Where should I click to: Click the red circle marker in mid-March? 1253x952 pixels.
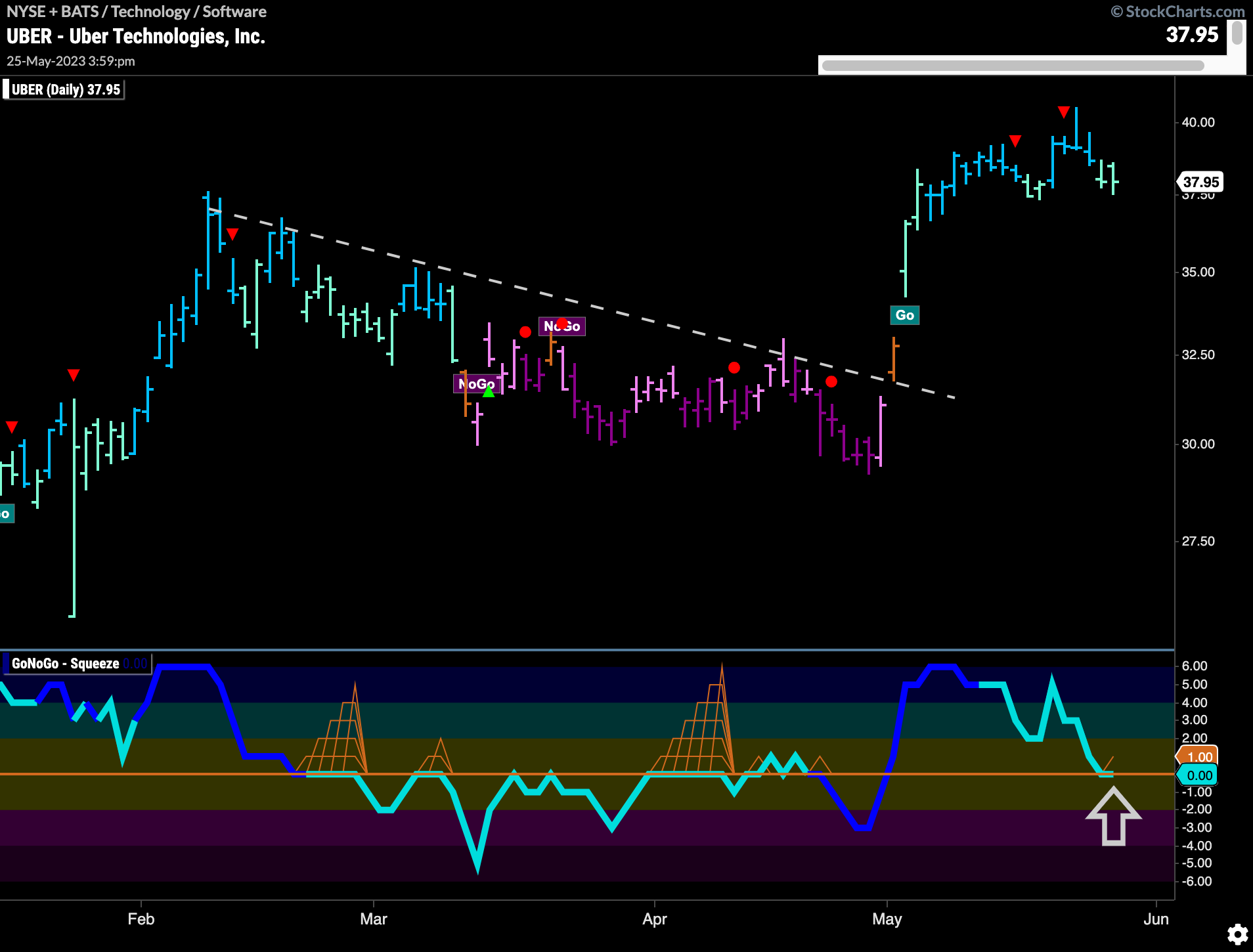(x=525, y=332)
